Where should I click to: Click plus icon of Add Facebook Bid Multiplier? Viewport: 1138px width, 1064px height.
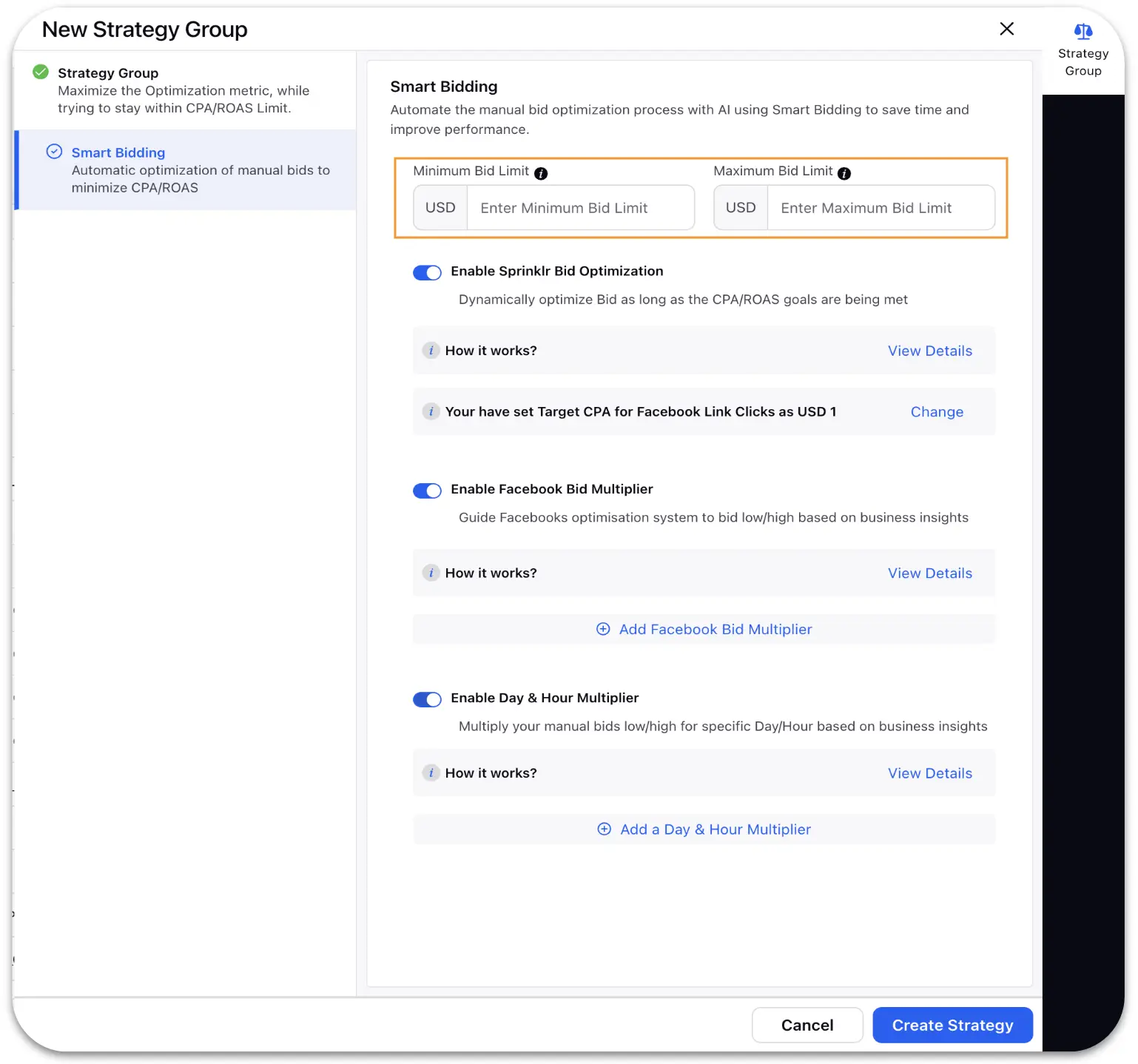click(x=603, y=629)
